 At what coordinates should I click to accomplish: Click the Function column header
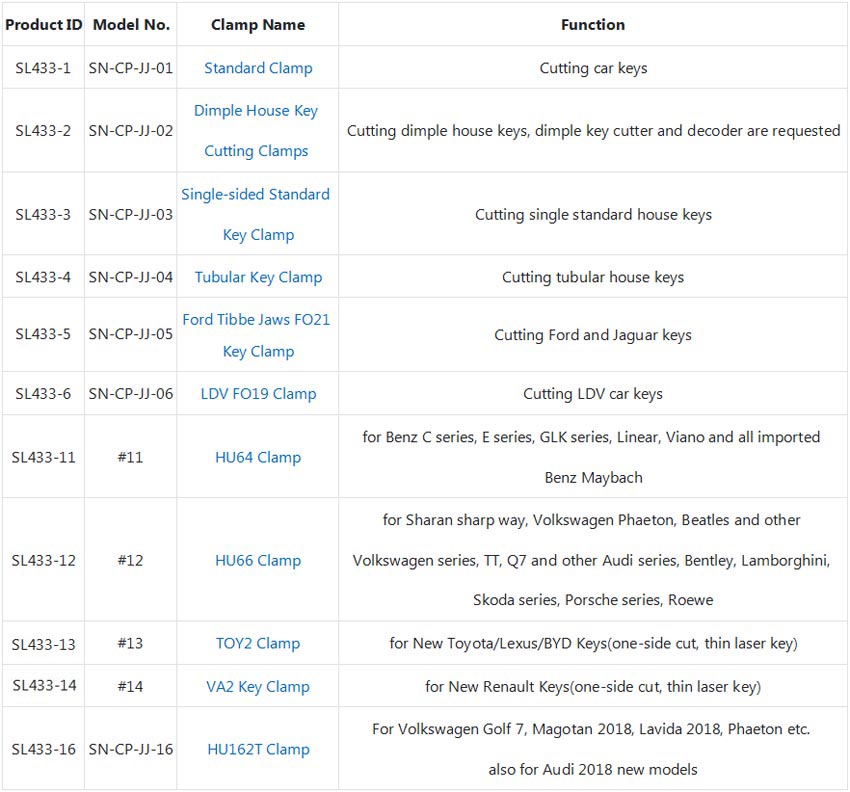593,25
